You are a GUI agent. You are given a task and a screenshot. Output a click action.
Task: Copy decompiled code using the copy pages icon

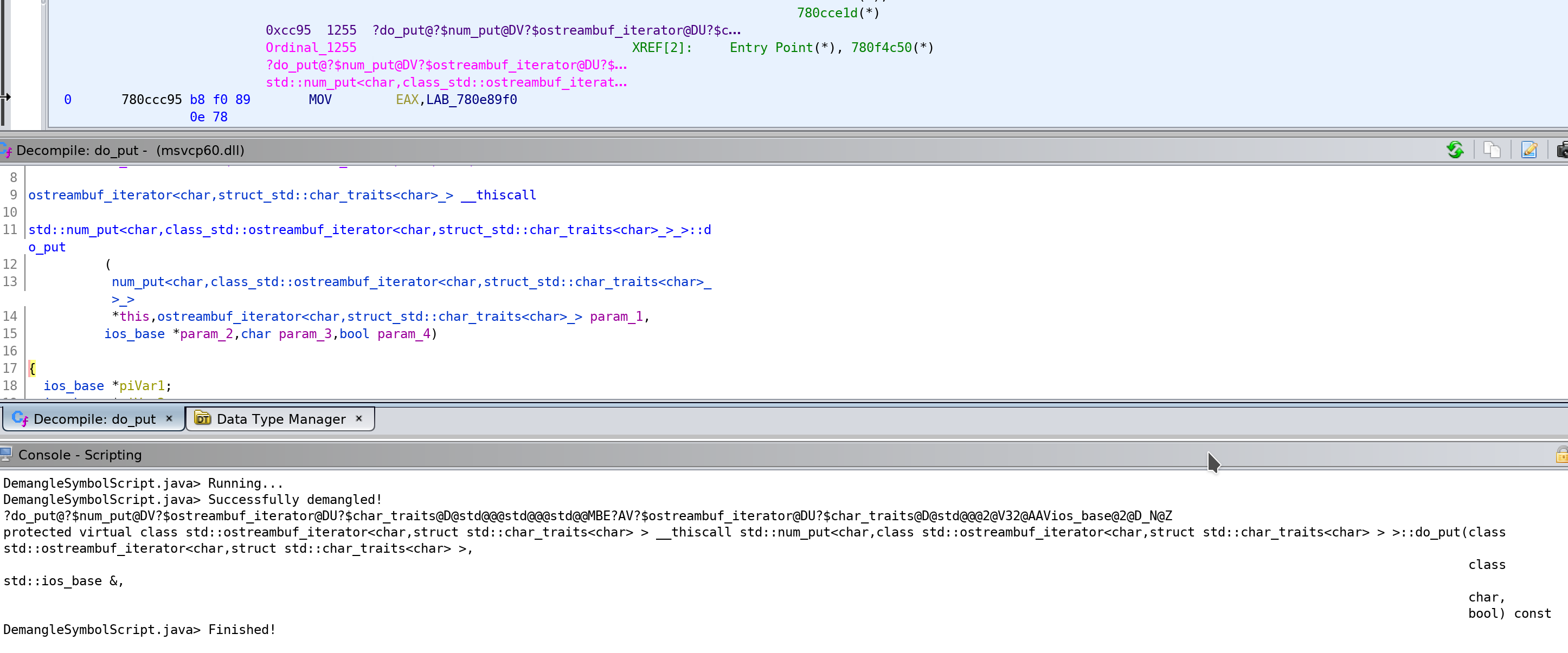pyautogui.click(x=1493, y=150)
